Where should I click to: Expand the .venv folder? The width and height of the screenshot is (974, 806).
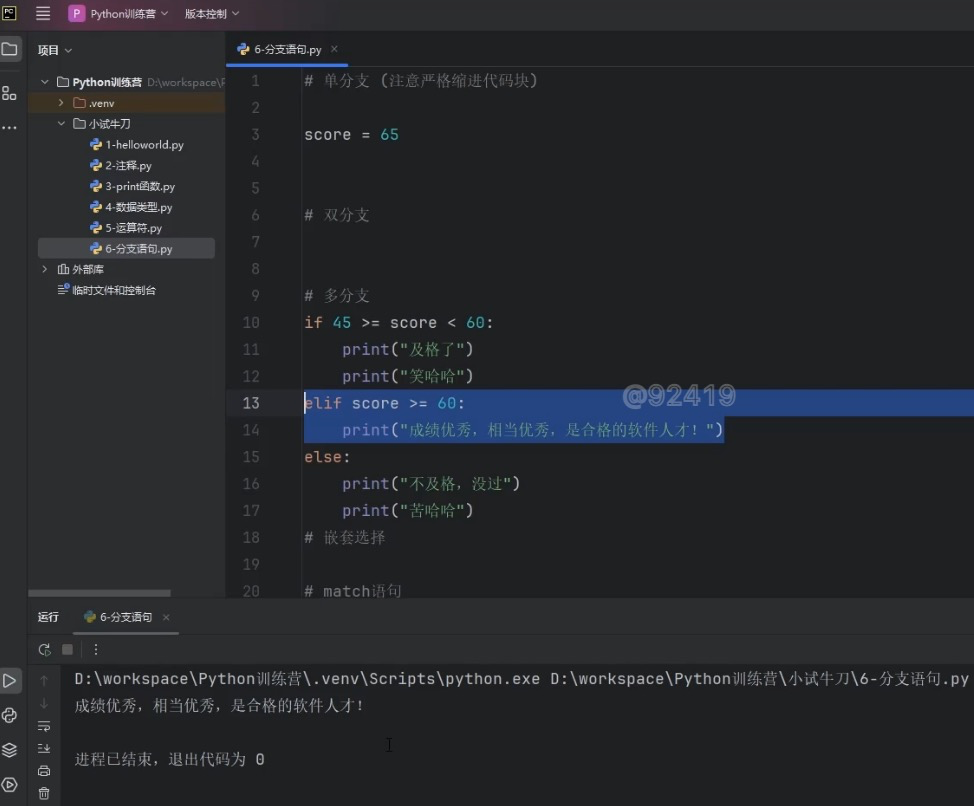61,102
